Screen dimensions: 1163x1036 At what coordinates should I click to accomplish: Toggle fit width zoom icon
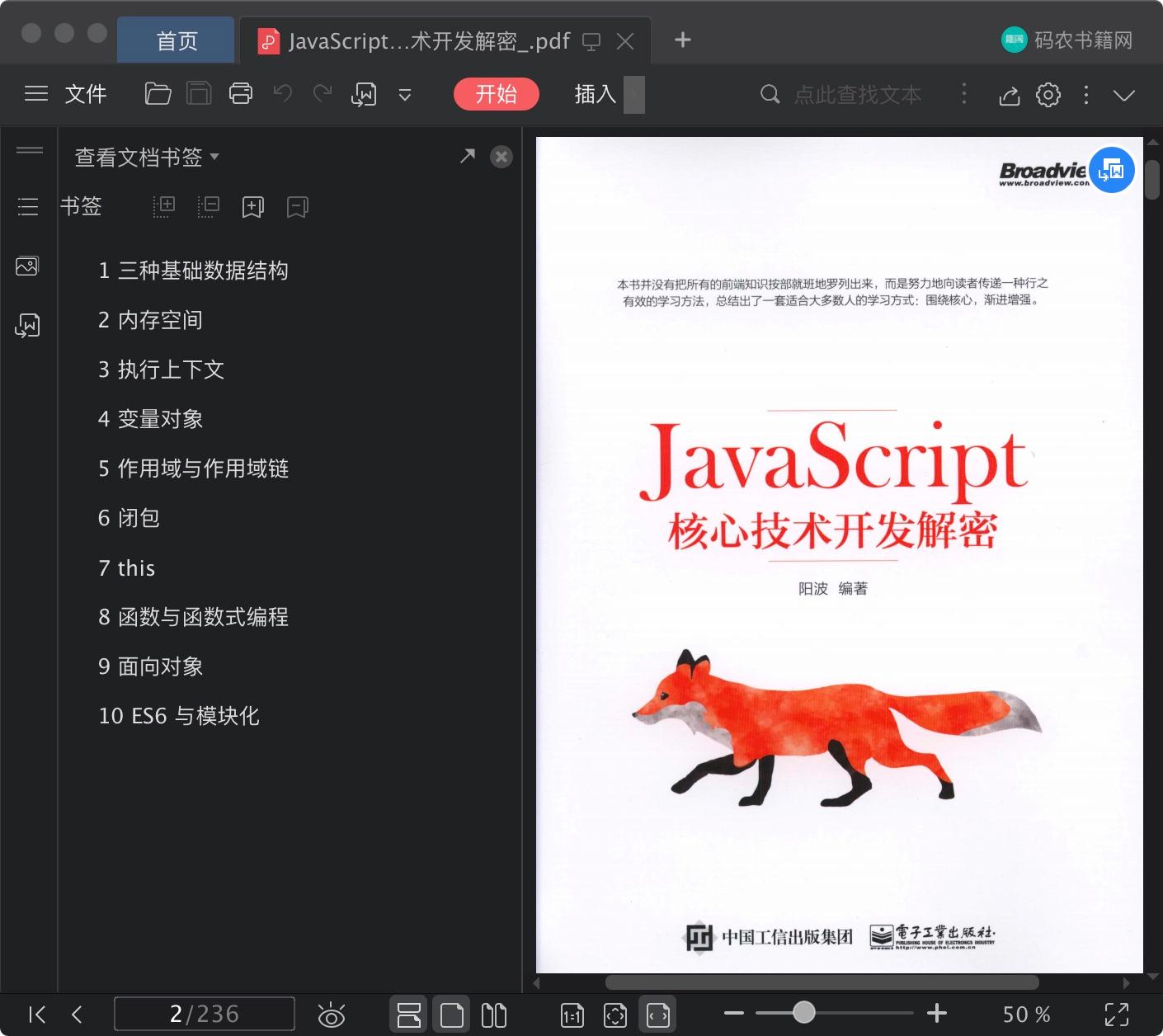658,1015
